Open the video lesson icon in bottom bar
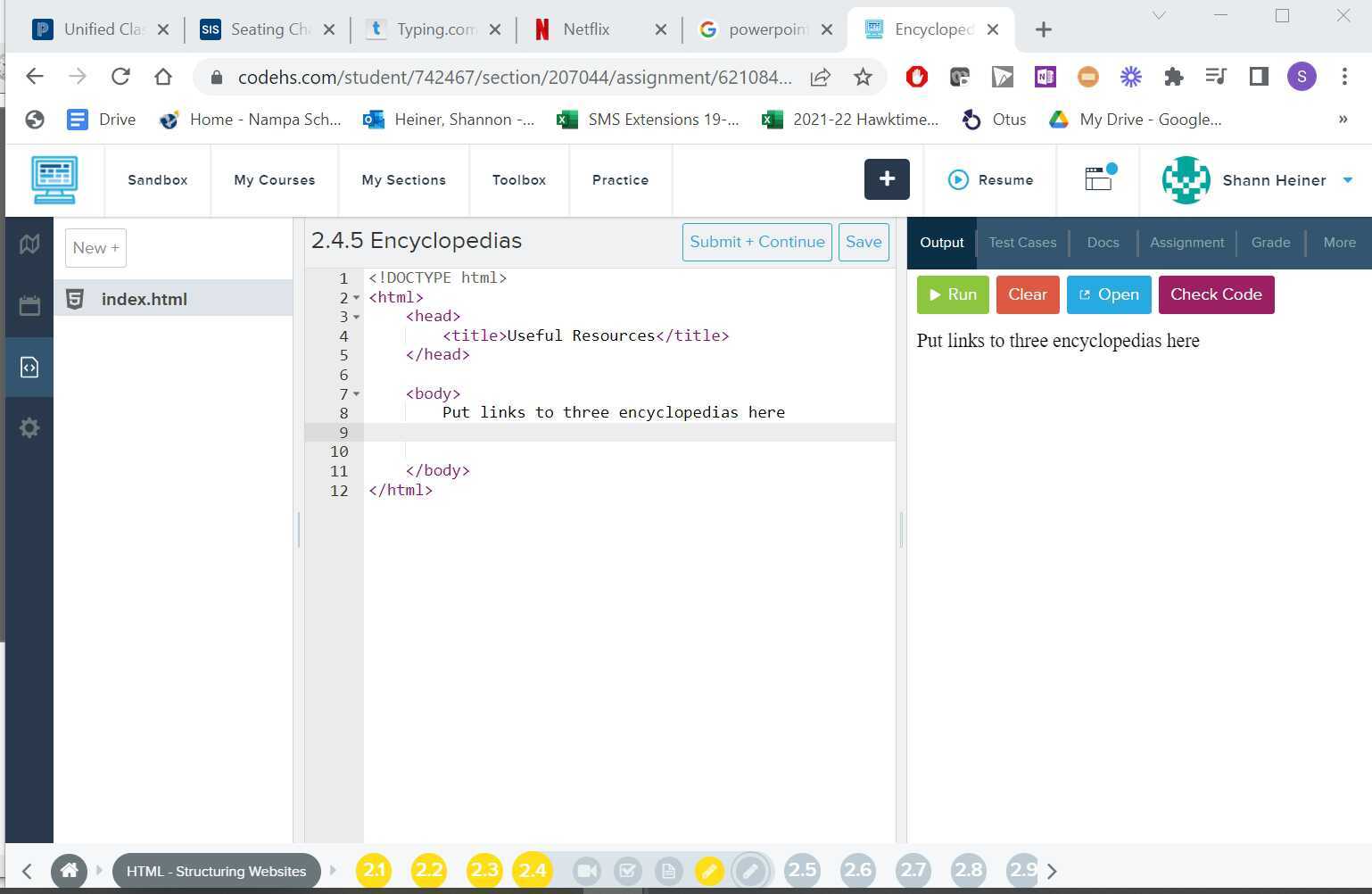The width and height of the screenshot is (1372, 894). (586, 870)
